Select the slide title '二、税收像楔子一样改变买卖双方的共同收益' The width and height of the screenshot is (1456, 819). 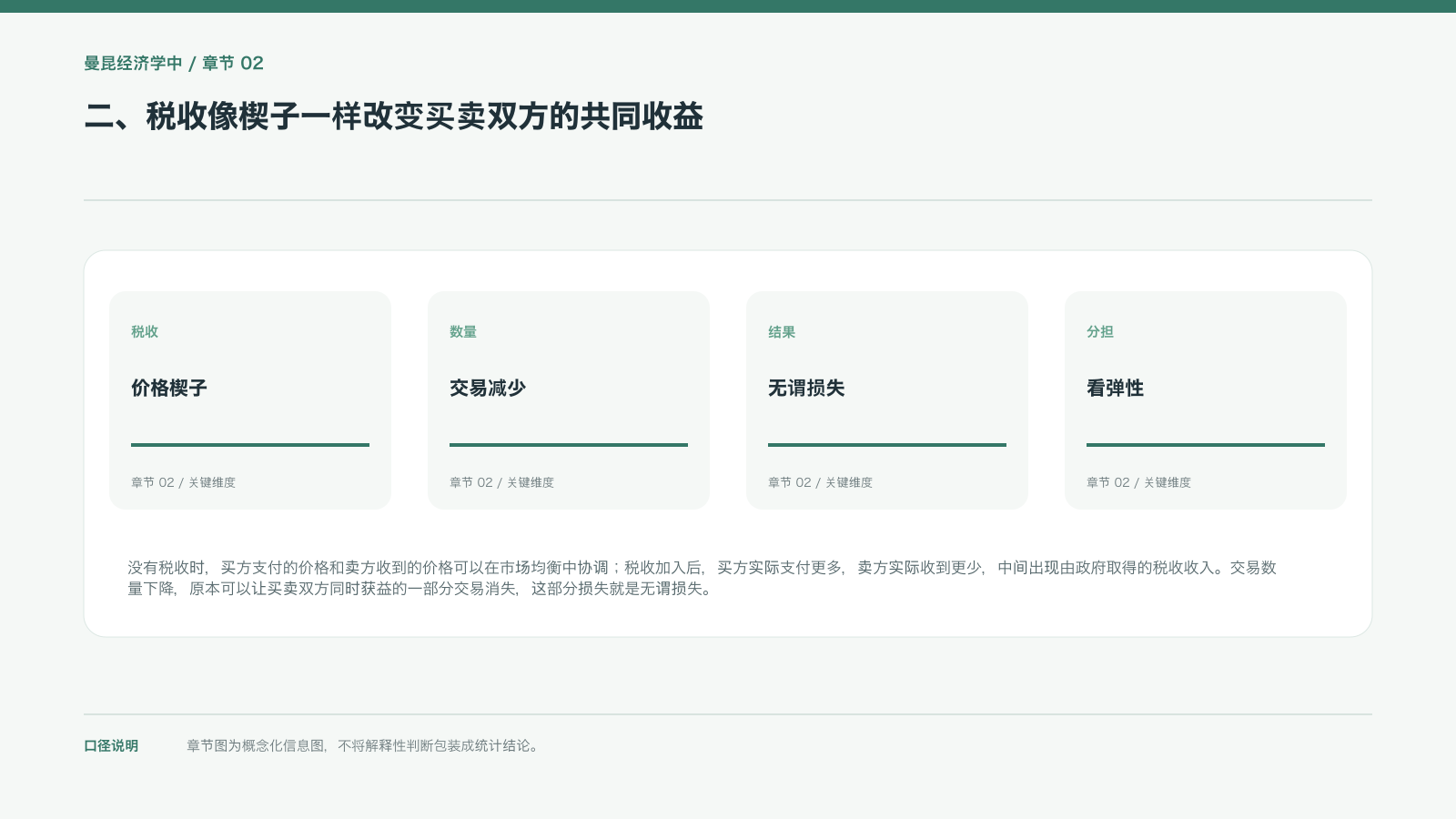(x=393, y=116)
